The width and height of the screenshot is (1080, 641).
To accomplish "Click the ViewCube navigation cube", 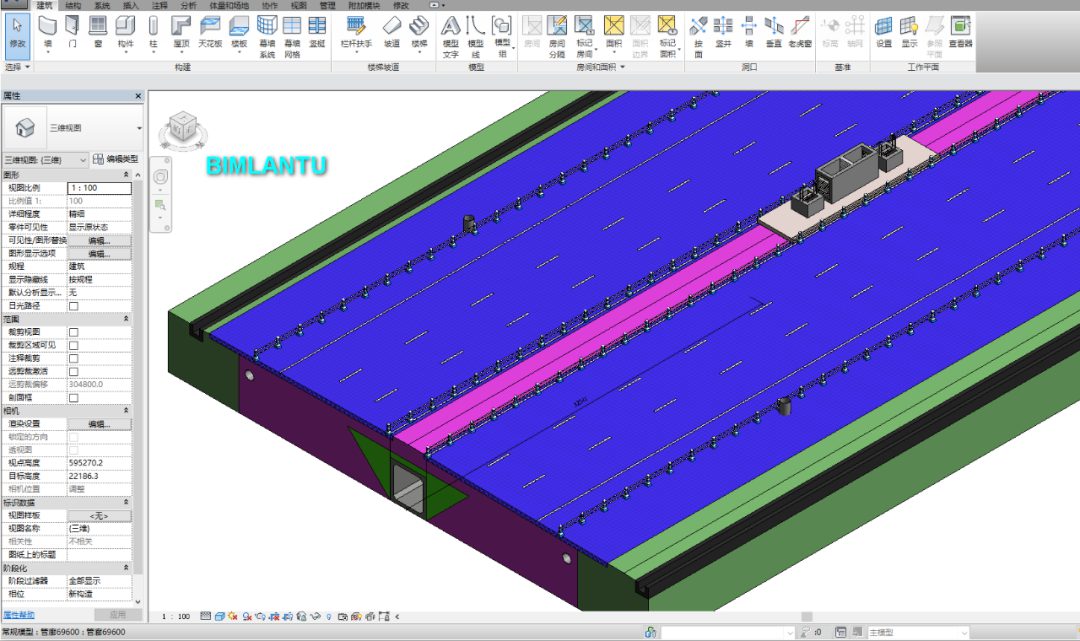I will tap(183, 128).
